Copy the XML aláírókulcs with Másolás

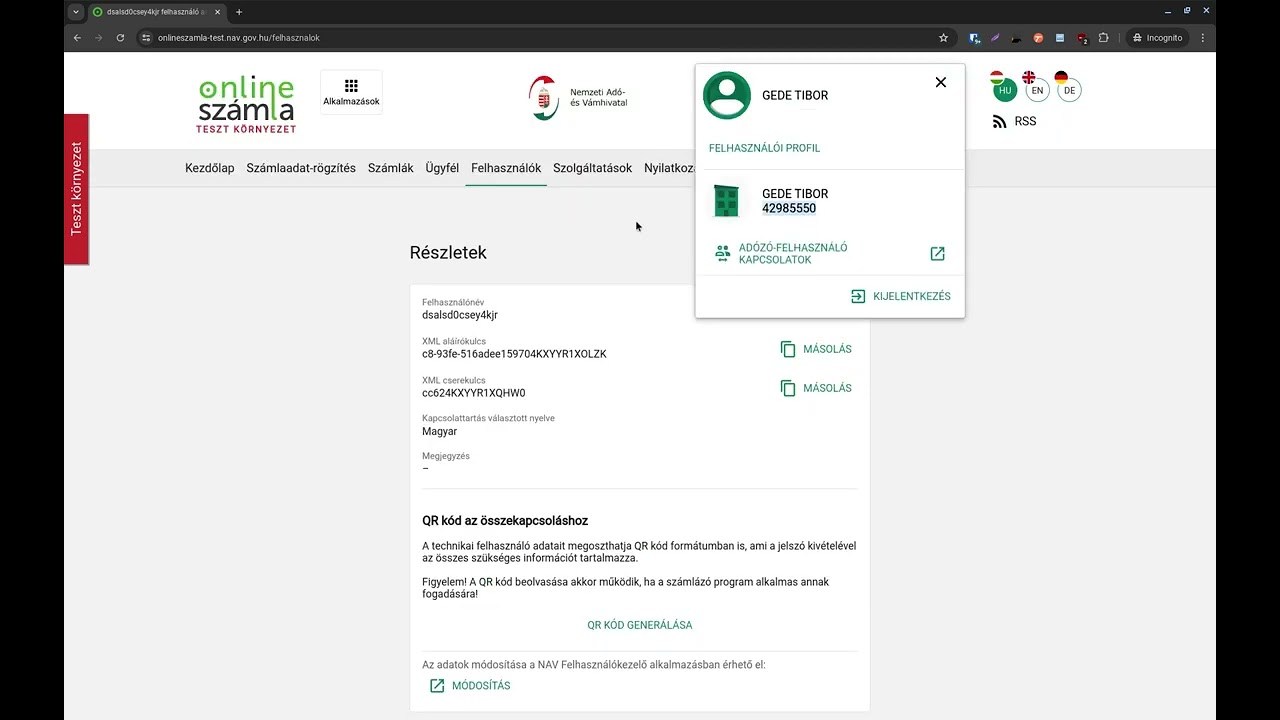pos(816,349)
